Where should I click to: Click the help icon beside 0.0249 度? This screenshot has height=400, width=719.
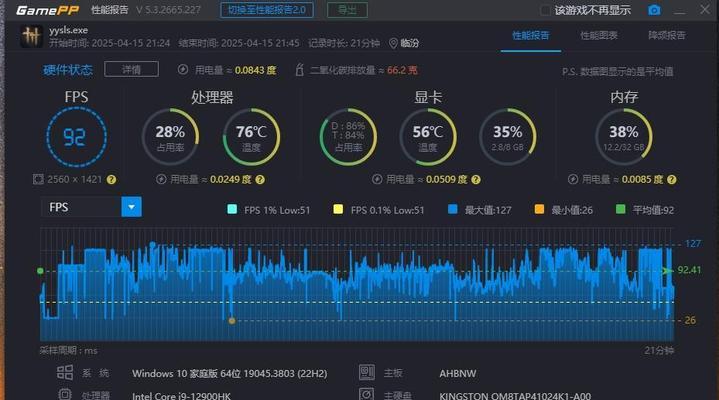pos(260,179)
